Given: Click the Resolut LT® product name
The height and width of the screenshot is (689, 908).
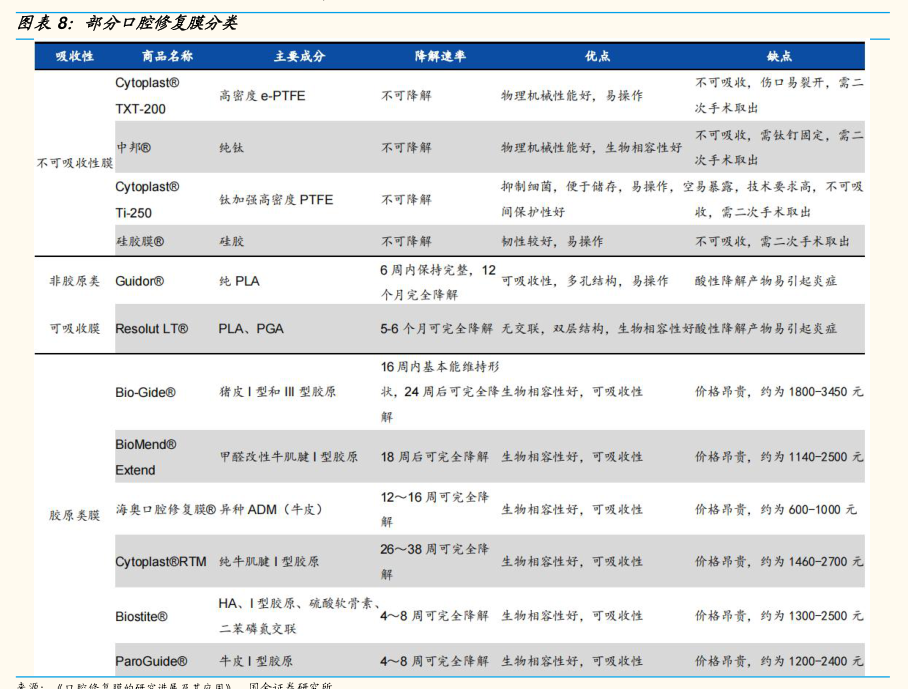Looking at the screenshot, I should (x=151, y=328).
